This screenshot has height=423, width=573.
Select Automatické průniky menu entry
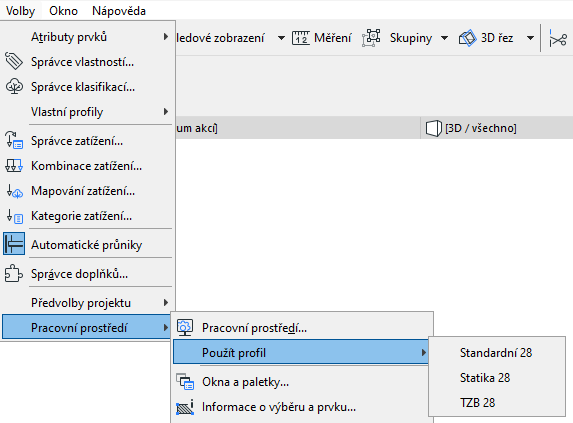click(x=87, y=245)
